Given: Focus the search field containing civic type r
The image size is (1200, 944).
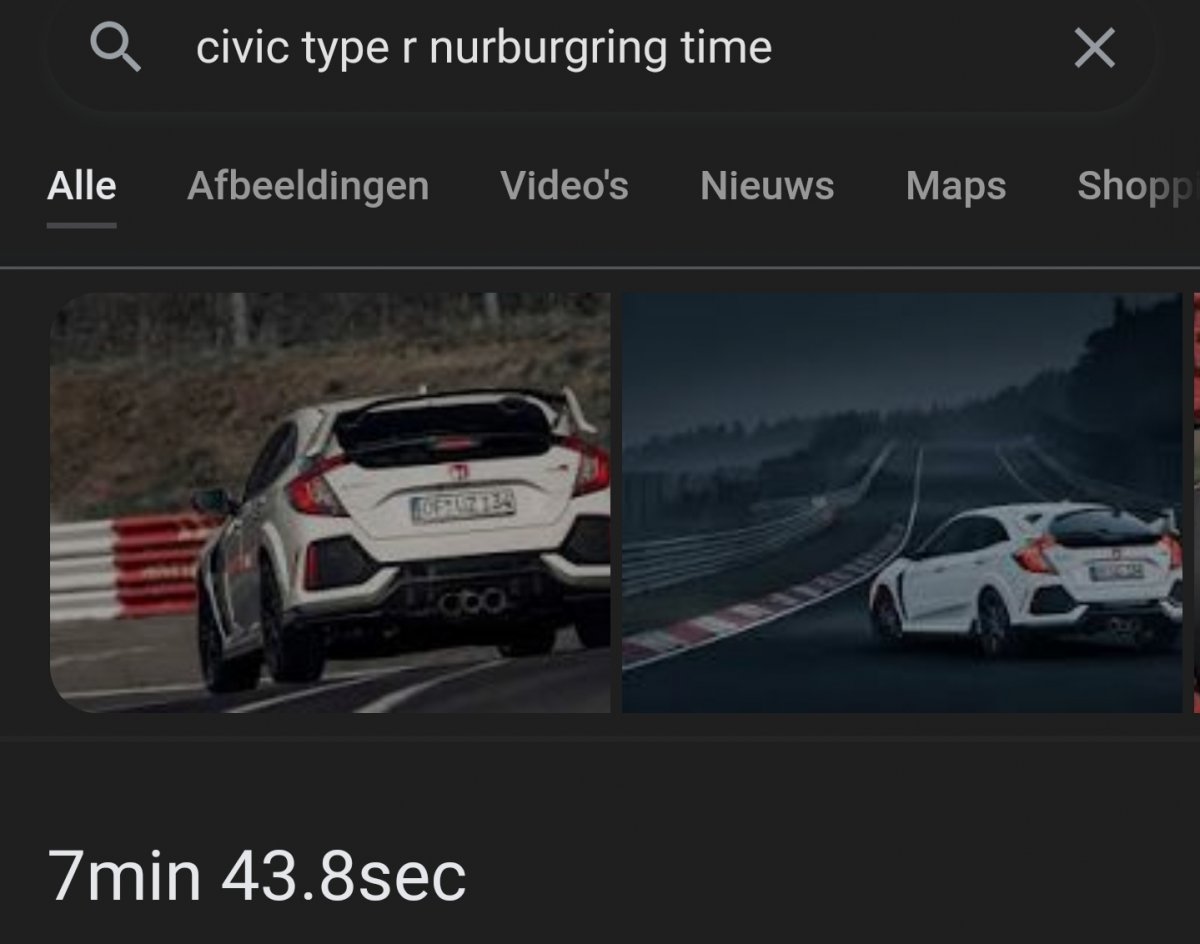Looking at the screenshot, I should click(x=600, y=48).
